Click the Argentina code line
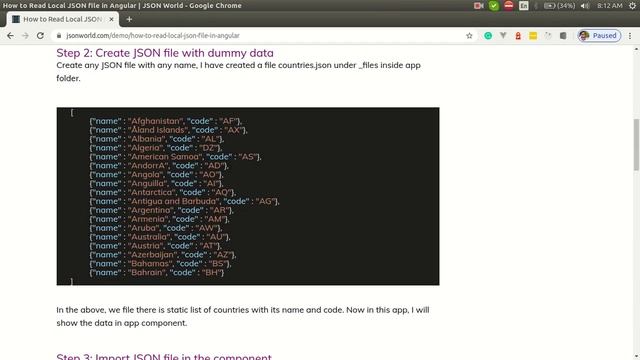 pyautogui.click(x=162, y=210)
